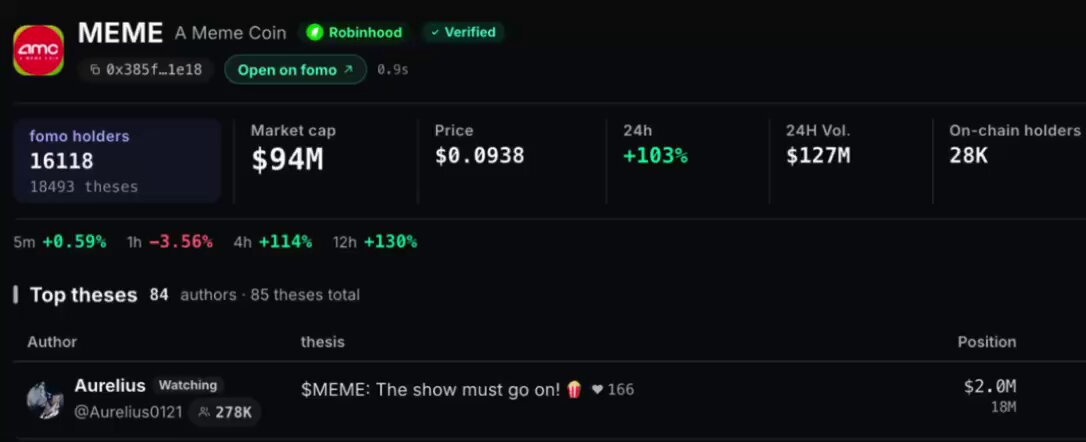Select the 1h price change interval
The height and width of the screenshot is (442, 1086).
pyautogui.click(x=170, y=242)
